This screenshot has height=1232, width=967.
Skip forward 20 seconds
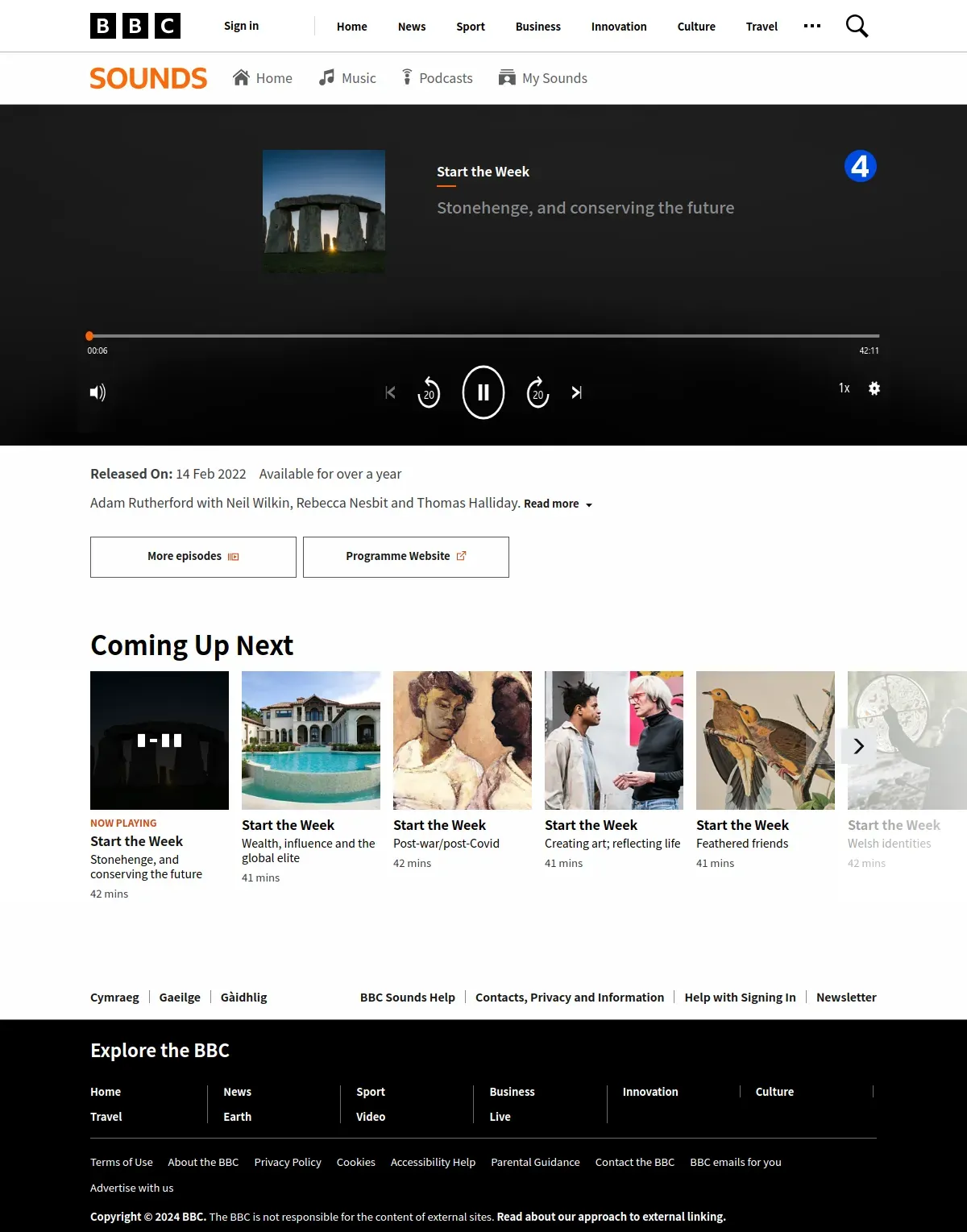pyautogui.click(x=537, y=392)
